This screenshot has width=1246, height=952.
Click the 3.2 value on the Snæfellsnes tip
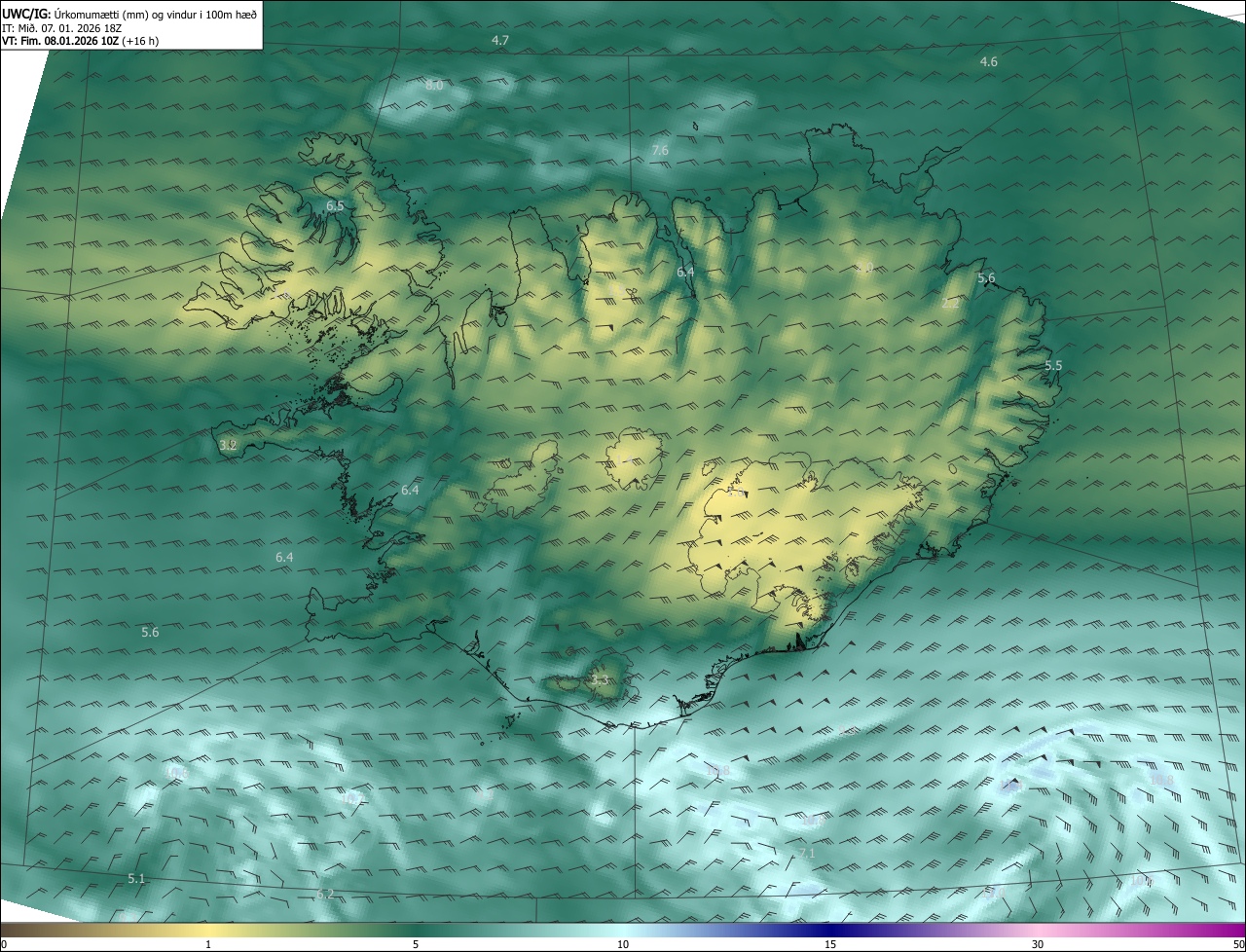coord(228,445)
